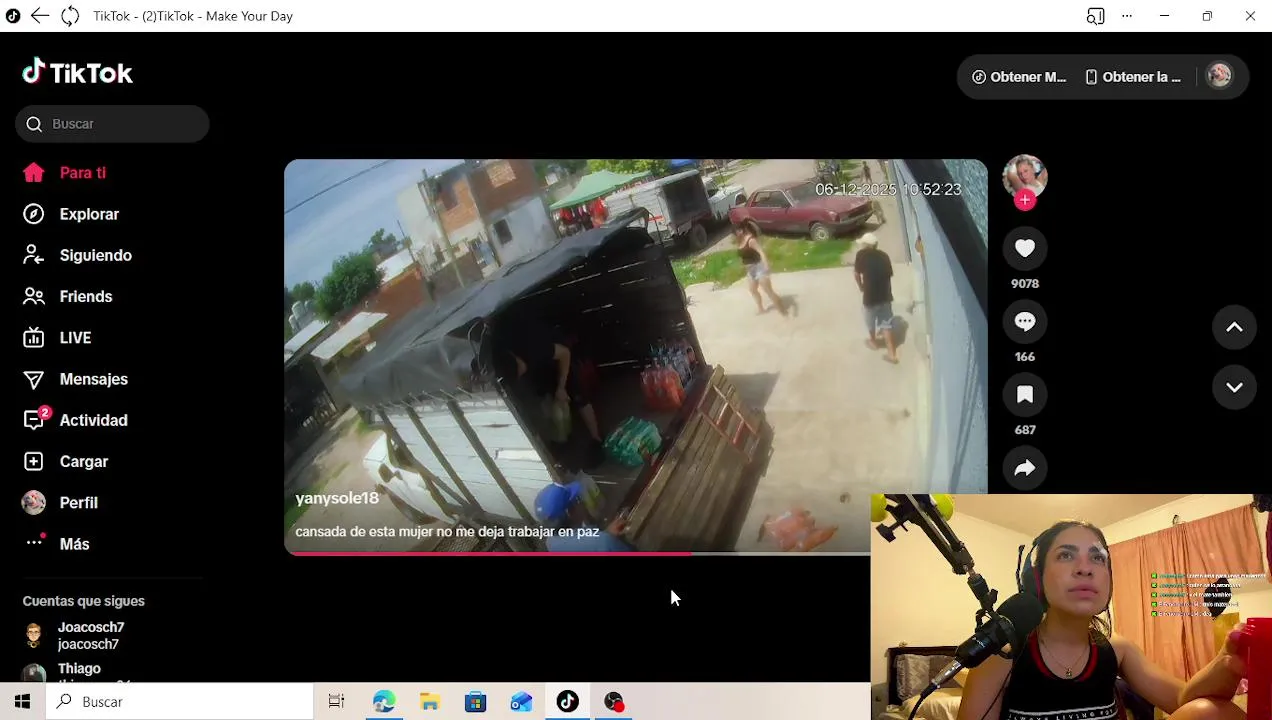Seek along the red video progress bar
The height and width of the screenshot is (720, 1272).
[x=577, y=553]
